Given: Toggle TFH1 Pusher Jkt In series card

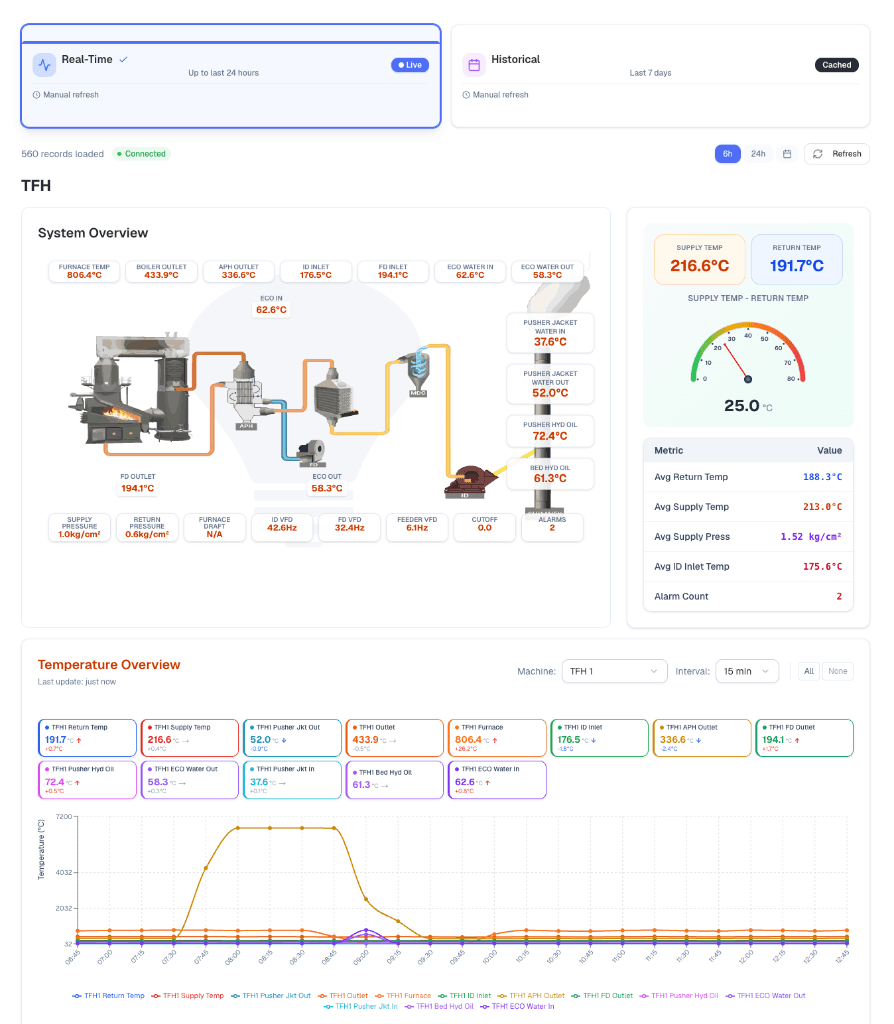Looking at the screenshot, I should (x=293, y=780).
